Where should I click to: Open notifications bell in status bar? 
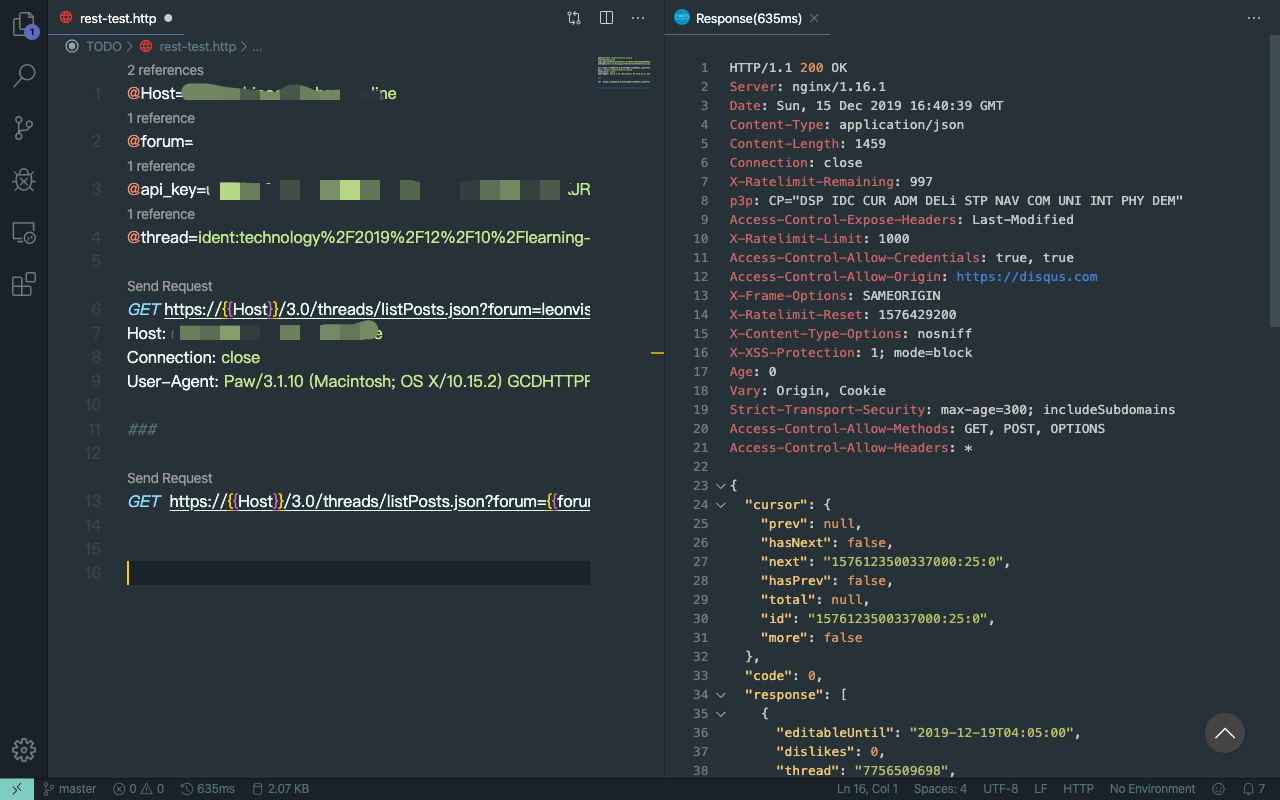pos(1254,789)
